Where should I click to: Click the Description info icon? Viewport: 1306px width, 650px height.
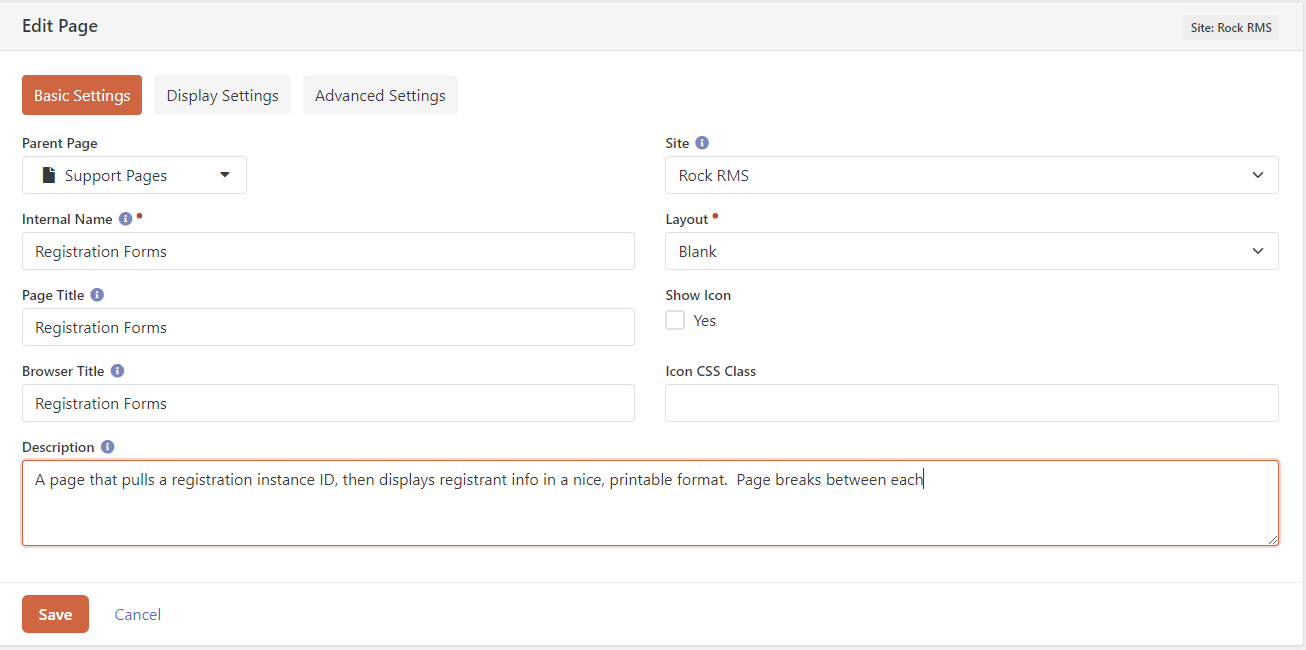click(107, 447)
